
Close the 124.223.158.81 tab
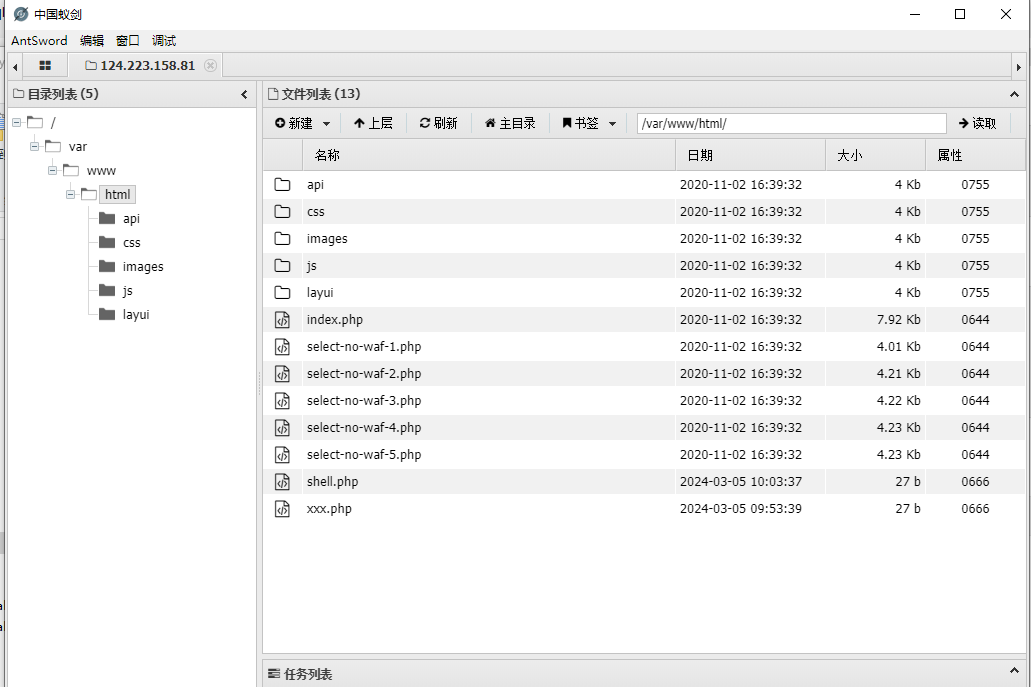(x=210, y=66)
